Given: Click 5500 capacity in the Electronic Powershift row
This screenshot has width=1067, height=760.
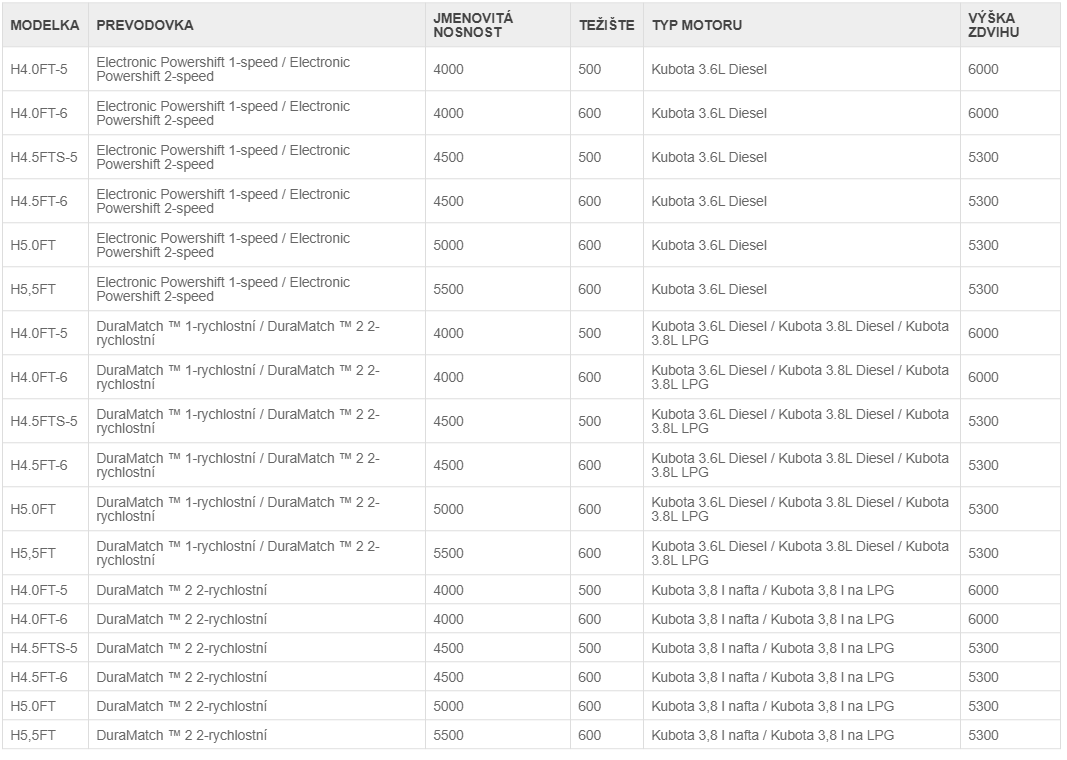Looking at the screenshot, I should click(448, 289).
